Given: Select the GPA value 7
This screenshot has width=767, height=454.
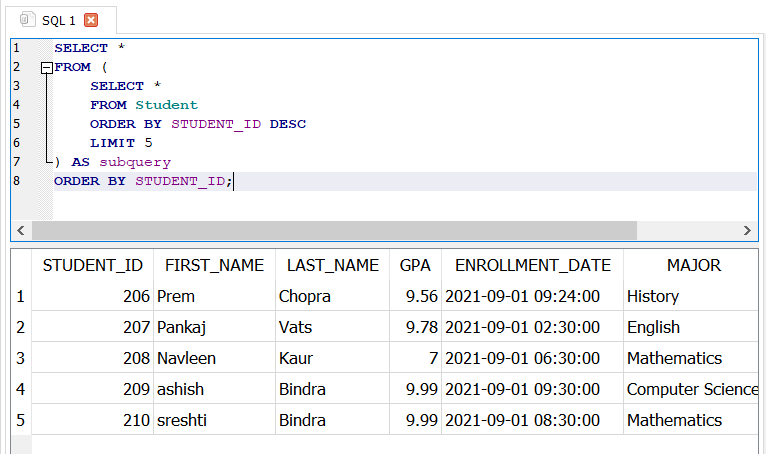Looking at the screenshot, I should click(415, 358).
